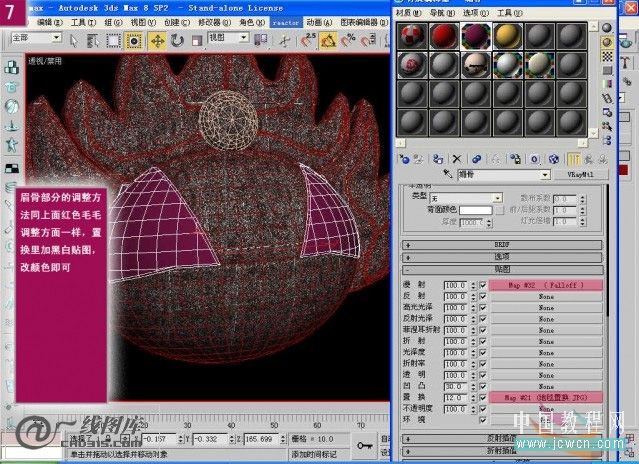
Task: Toggle Show Map in Viewport cube icon
Action: point(553,159)
